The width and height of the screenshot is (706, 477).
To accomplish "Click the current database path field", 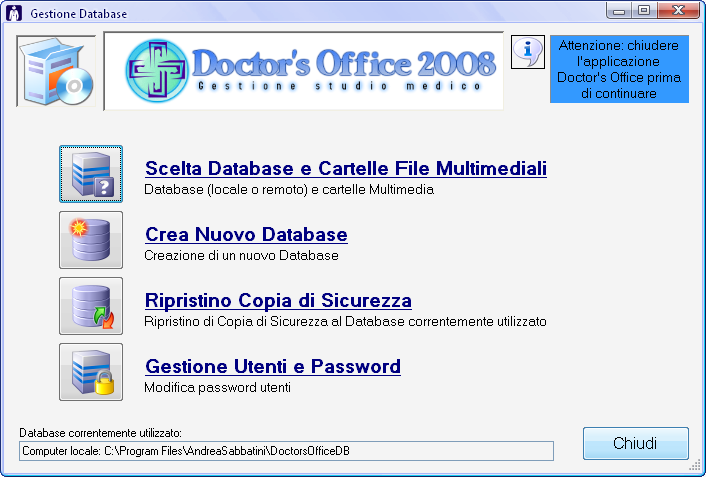I will point(286,451).
